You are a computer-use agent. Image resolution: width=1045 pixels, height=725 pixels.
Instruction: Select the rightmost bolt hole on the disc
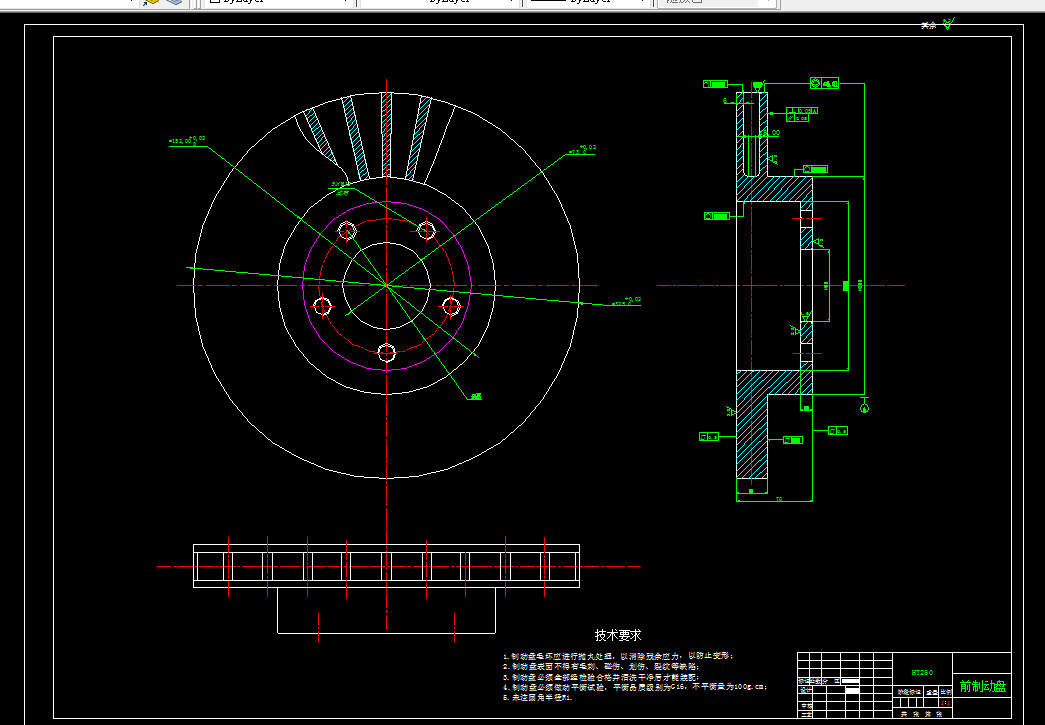[x=451, y=307]
